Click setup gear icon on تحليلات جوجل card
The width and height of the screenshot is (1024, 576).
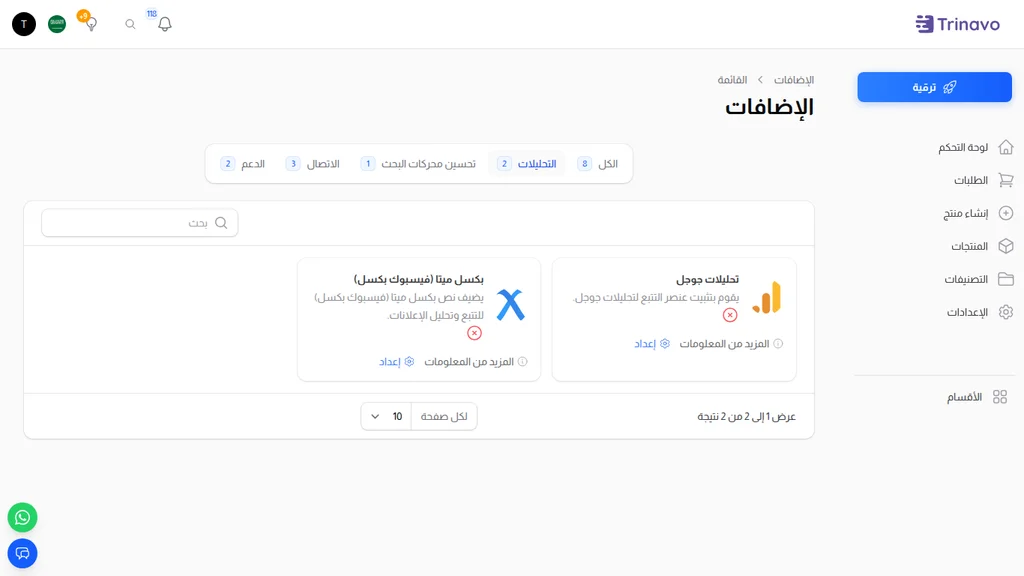(665, 344)
